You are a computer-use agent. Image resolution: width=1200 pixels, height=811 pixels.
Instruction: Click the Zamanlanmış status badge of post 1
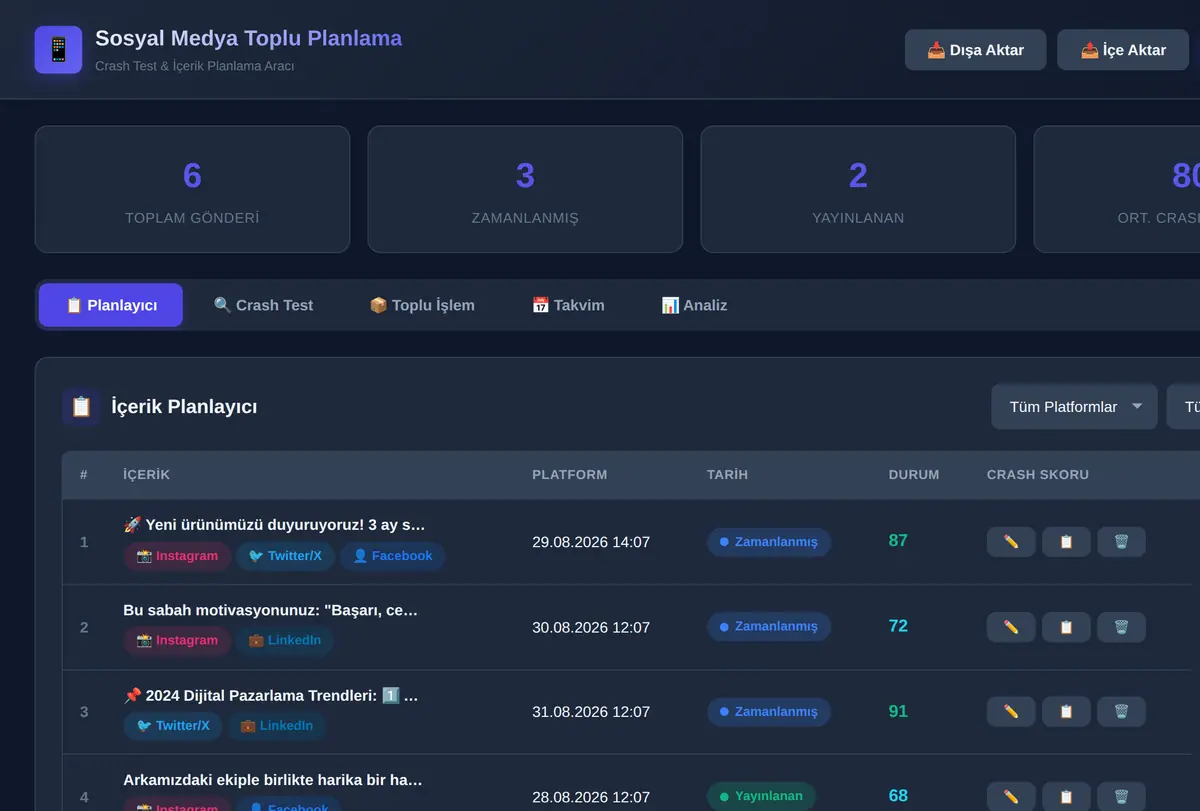768,542
